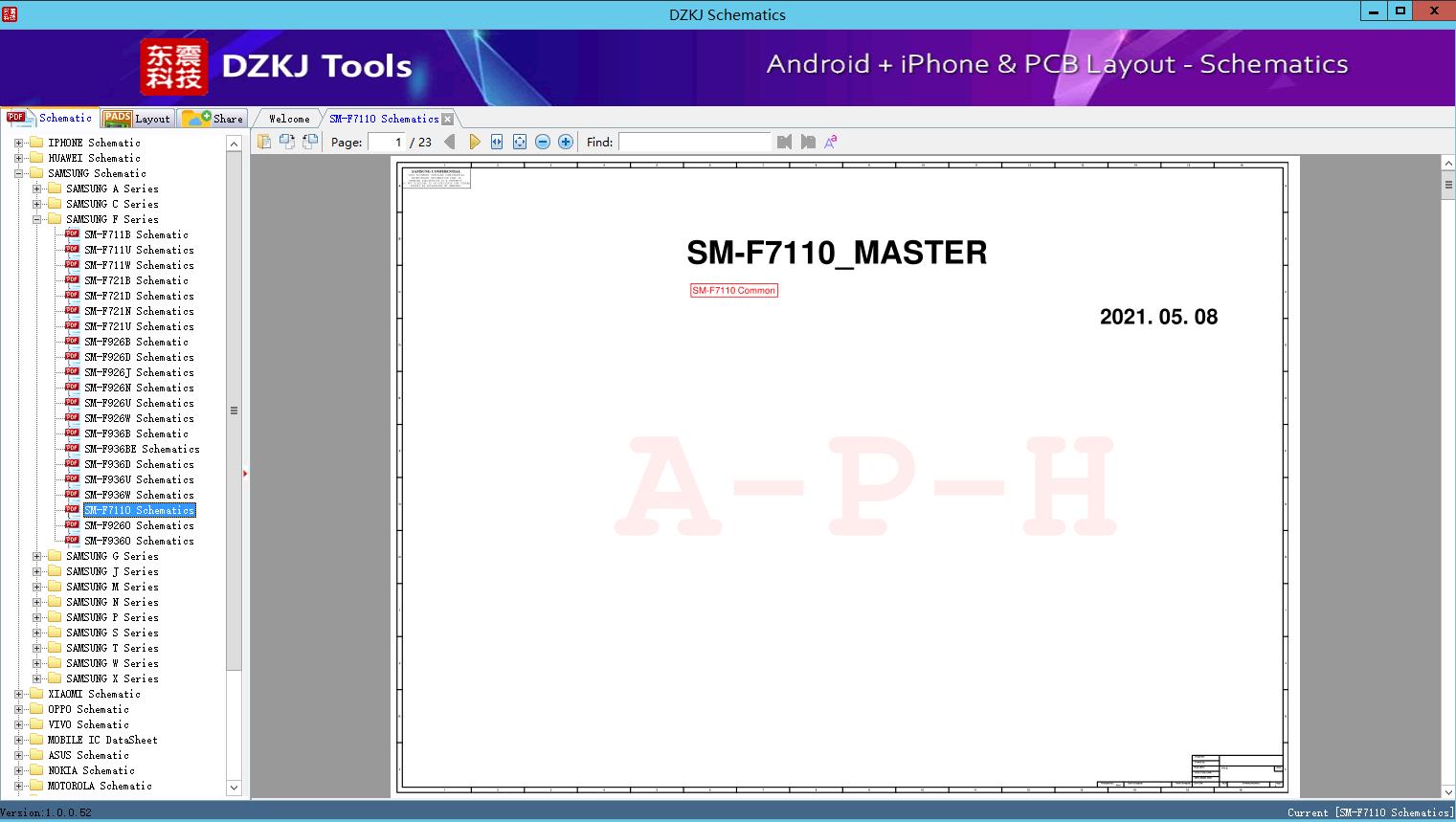Go to the previous page arrow
Viewport: 1456px width, 822px height.
point(450,142)
